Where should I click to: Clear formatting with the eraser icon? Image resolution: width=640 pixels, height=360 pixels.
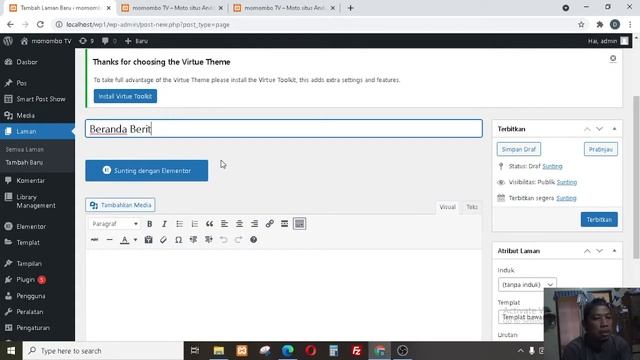coord(163,240)
